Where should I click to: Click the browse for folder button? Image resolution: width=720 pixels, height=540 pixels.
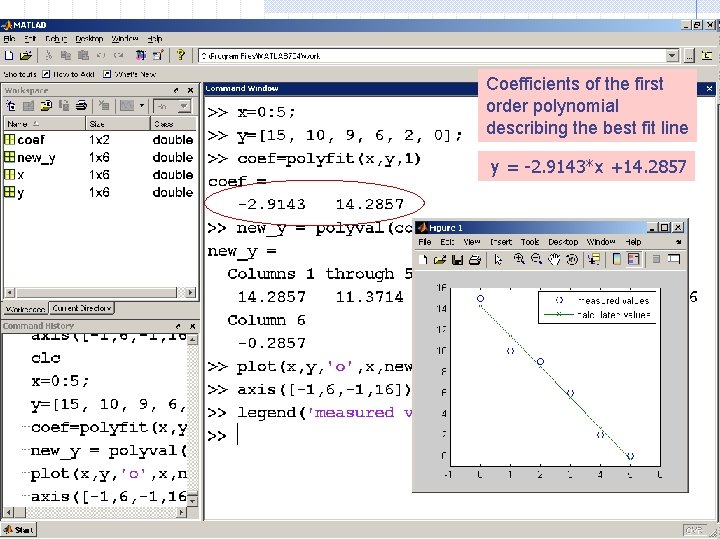coord(689,56)
